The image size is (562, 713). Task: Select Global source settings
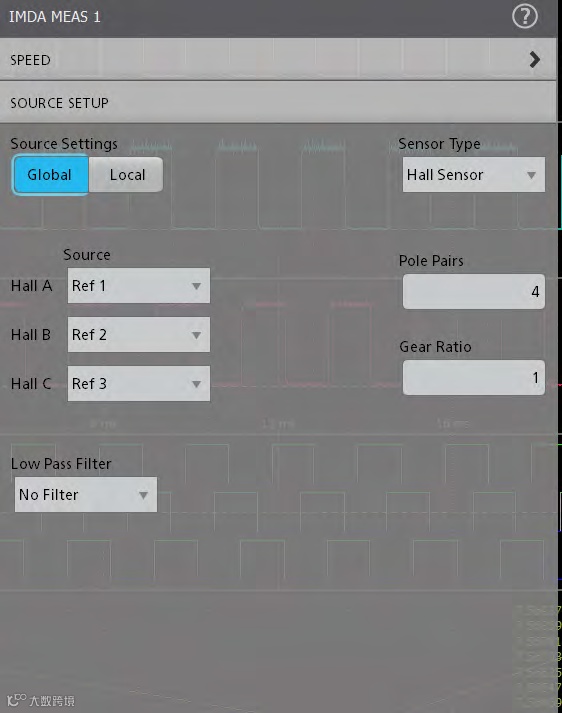[x=50, y=175]
